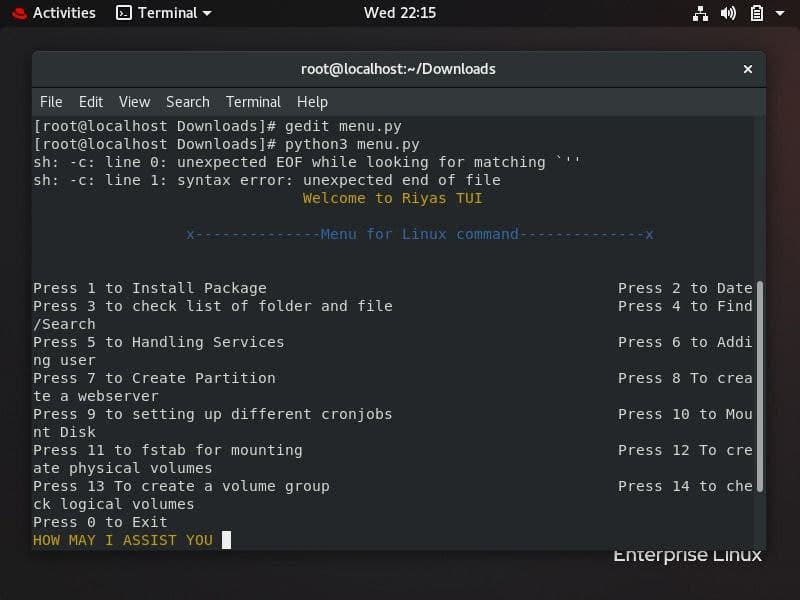Click the speaker volume icon in system tray
The height and width of the screenshot is (600, 800).
tap(727, 13)
